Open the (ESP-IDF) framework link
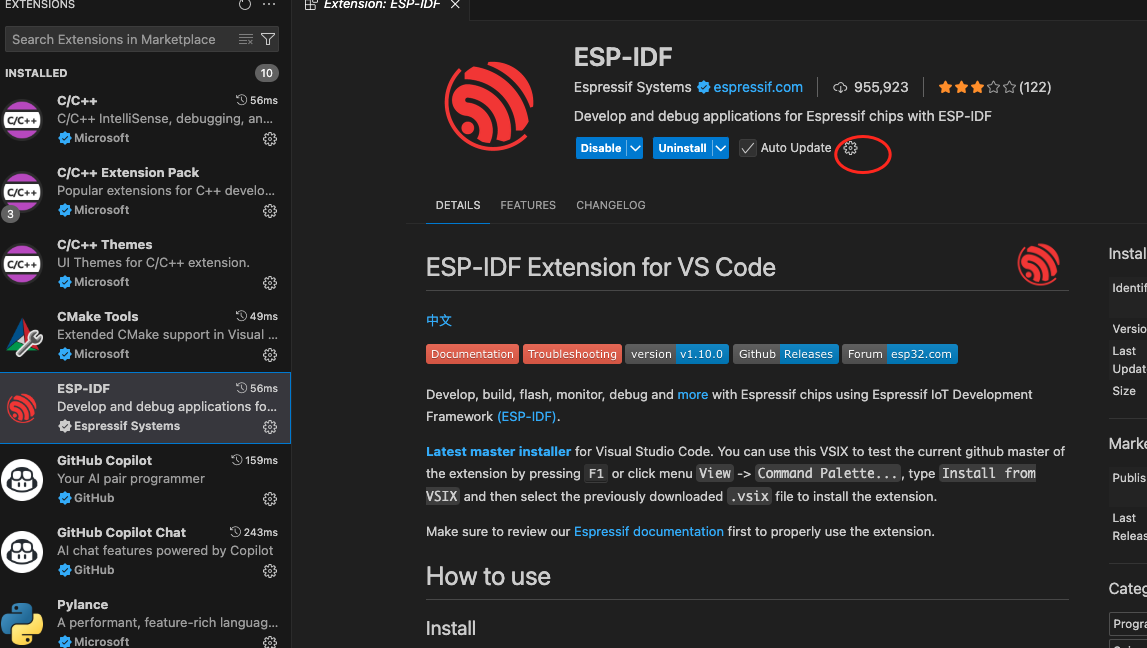Image resolution: width=1147 pixels, height=648 pixels. tap(527, 417)
